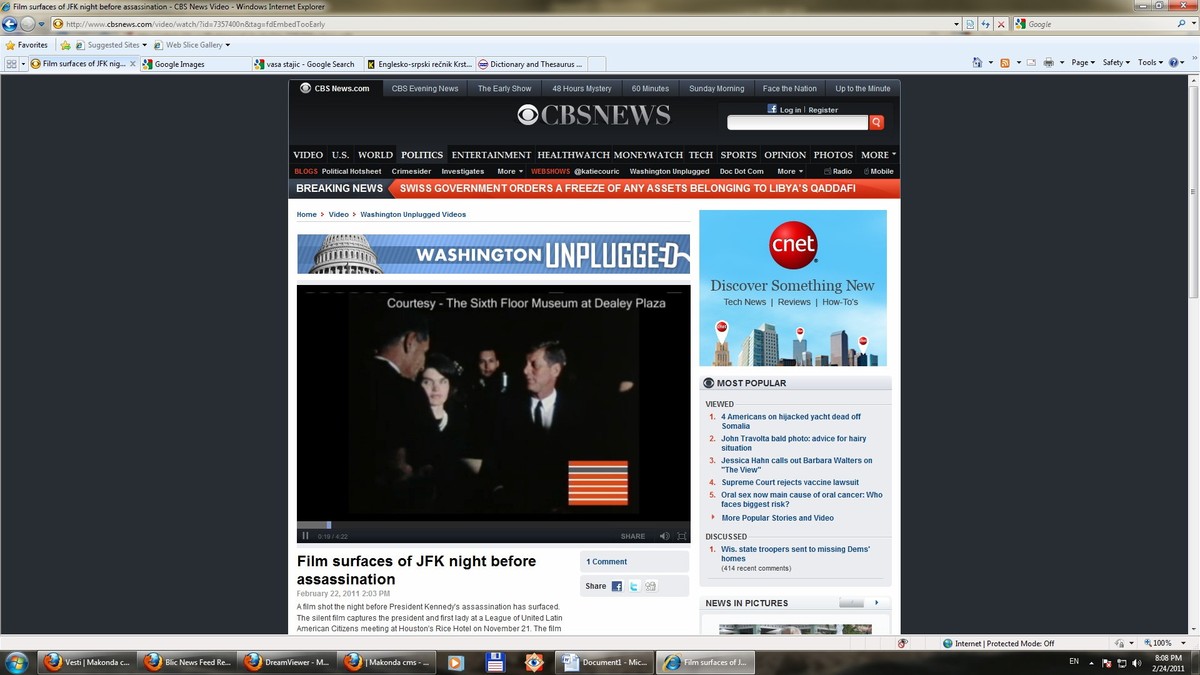
Task: Open the Safety dropdown menu
Action: (1116, 62)
